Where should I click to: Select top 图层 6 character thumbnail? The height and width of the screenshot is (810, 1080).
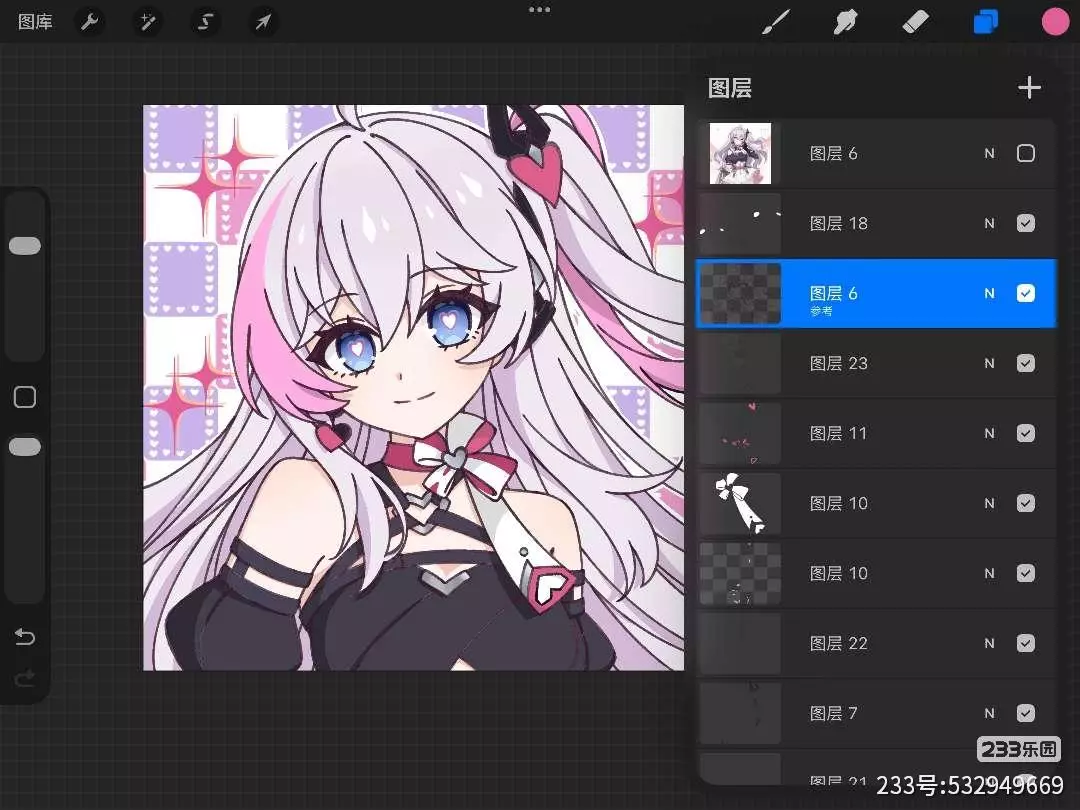point(740,153)
